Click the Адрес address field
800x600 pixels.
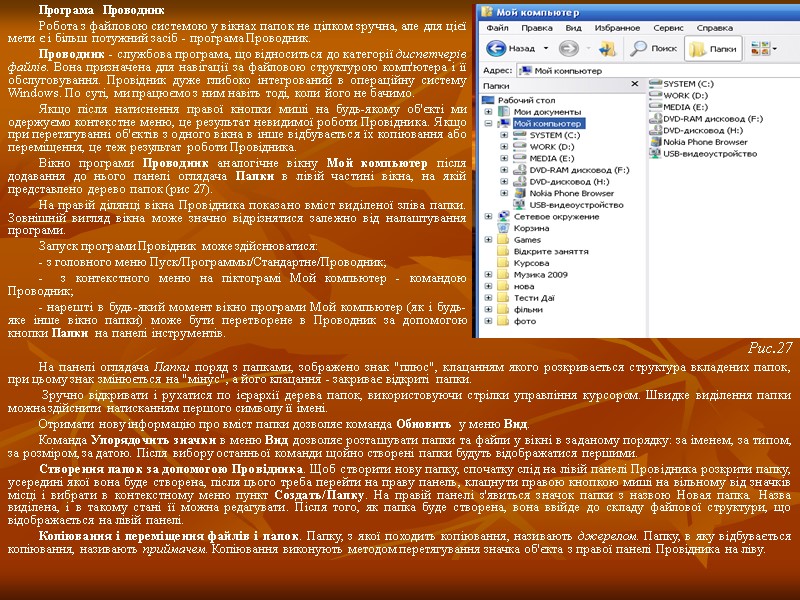click(x=658, y=70)
